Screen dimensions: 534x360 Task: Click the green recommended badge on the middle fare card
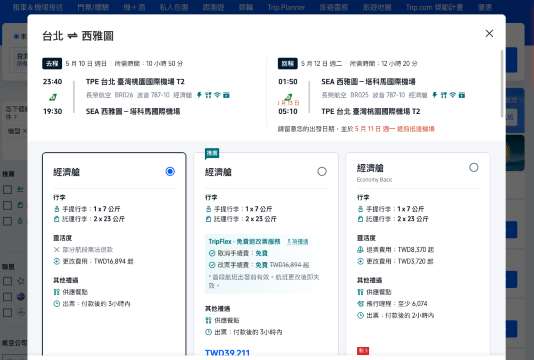212,153
